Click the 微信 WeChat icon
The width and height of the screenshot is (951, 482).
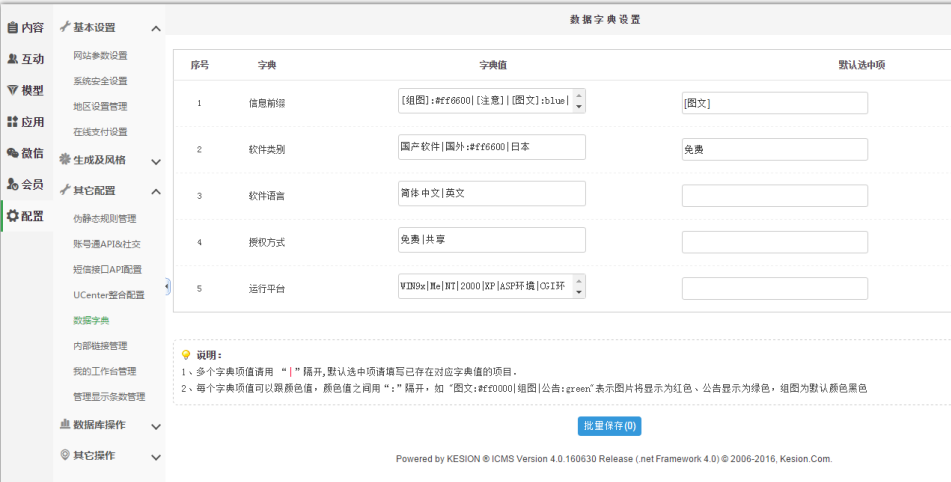(x=13, y=153)
